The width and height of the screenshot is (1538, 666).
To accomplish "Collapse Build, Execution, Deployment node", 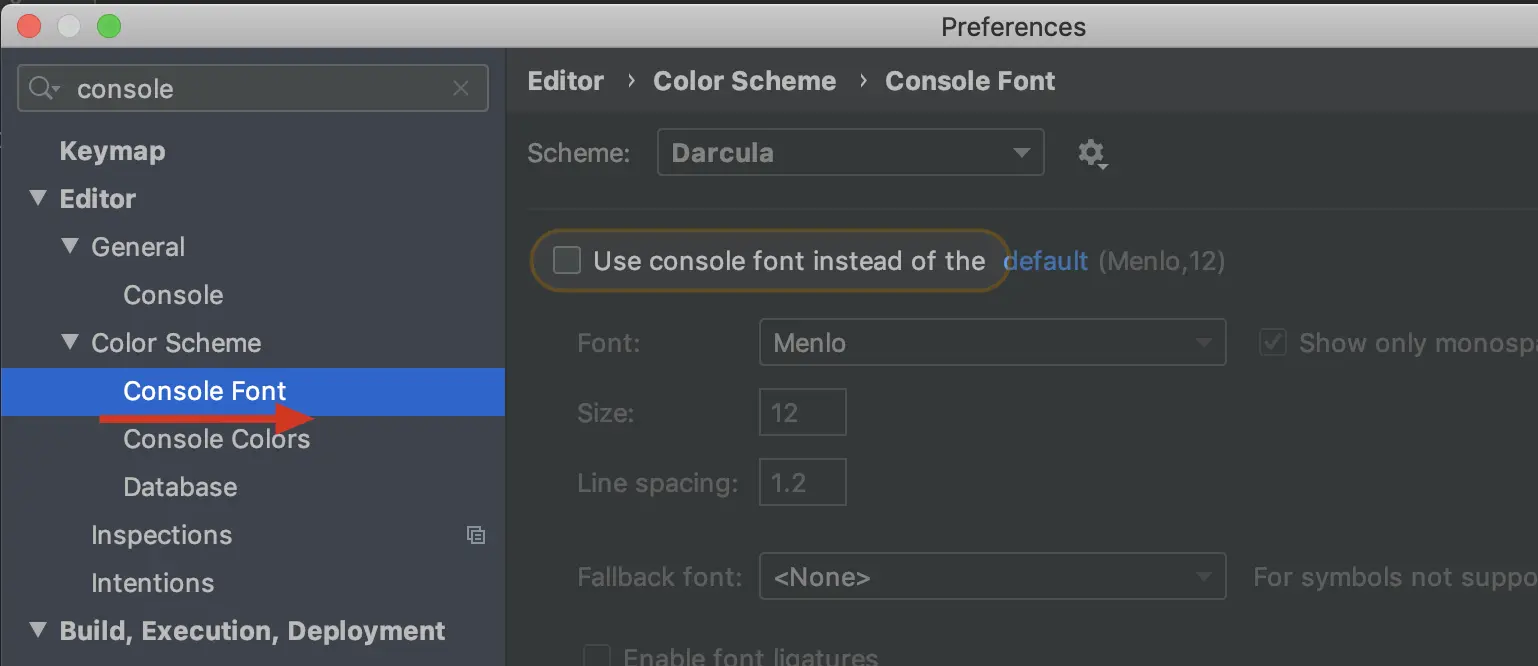I will coord(38,630).
